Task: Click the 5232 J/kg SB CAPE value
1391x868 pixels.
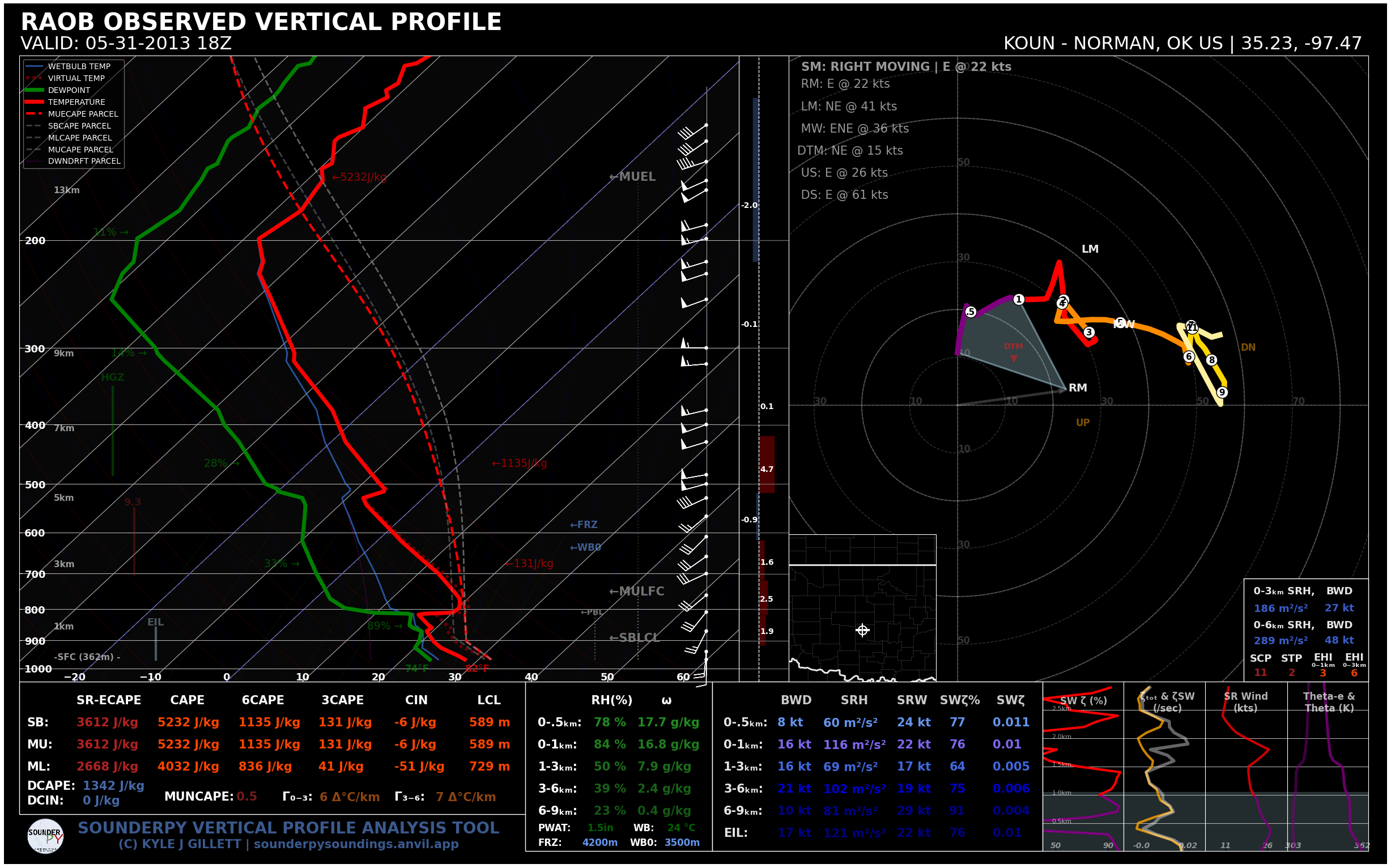Action: (x=188, y=723)
